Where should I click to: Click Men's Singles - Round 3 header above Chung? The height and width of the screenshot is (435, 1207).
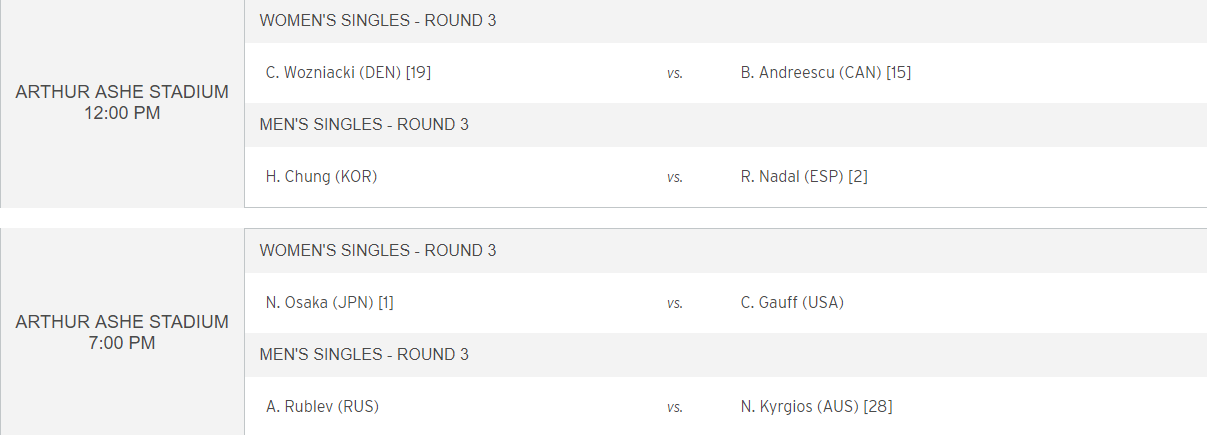pyautogui.click(x=725, y=125)
